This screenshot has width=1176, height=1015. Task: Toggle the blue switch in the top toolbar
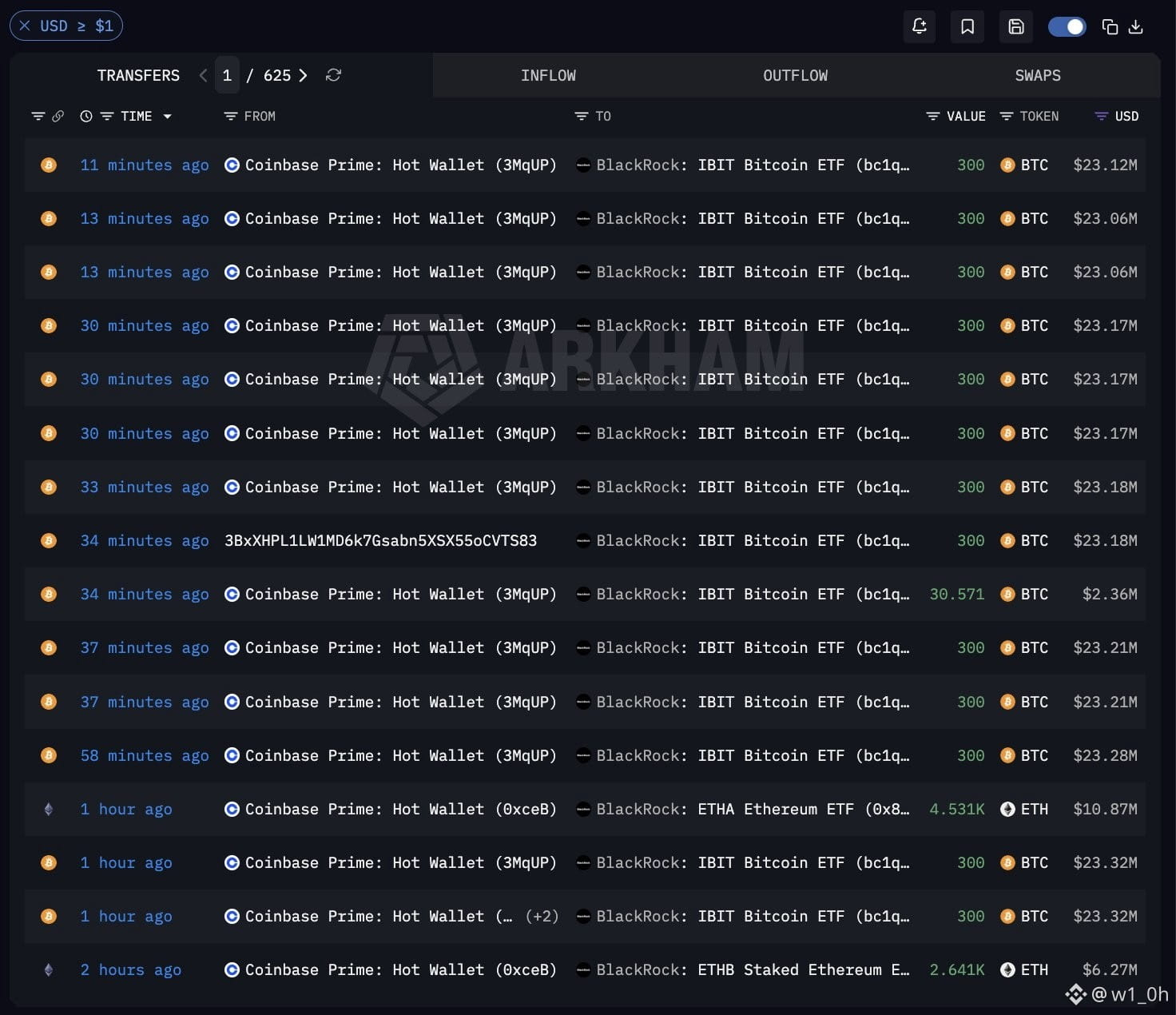tap(1067, 26)
